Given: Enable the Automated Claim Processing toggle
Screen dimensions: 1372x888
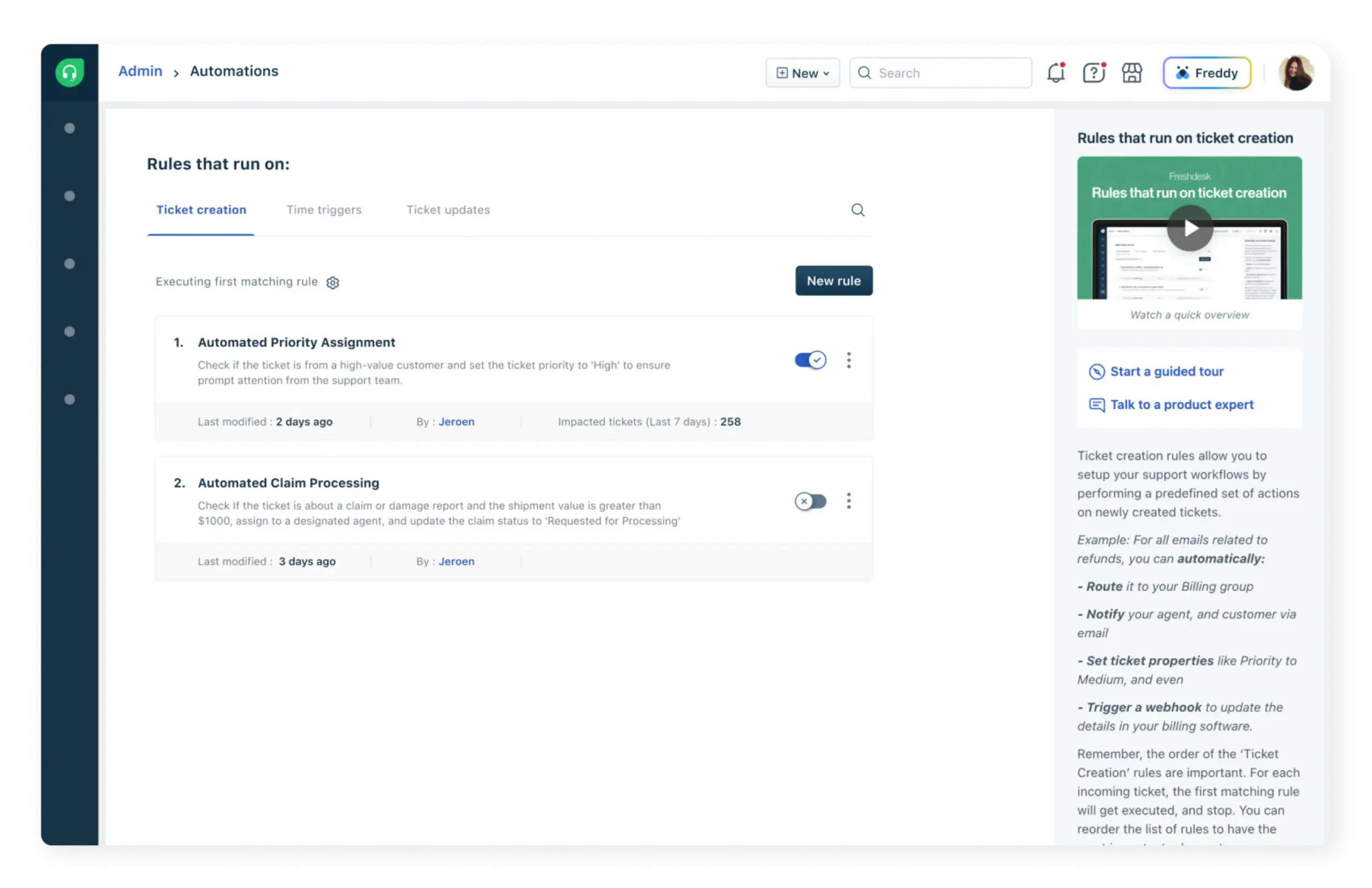Looking at the screenshot, I should tap(810, 501).
